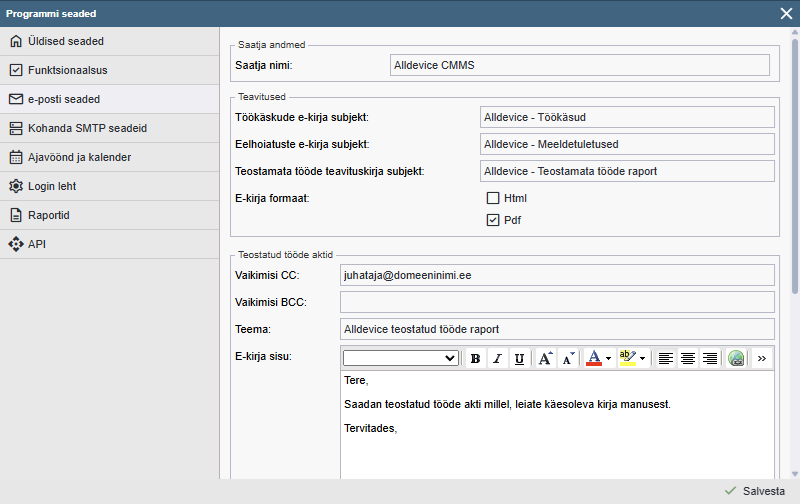The height and width of the screenshot is (504, 800).
Task: Apply underline formatting in the editor toolbar
Action: pyautogui.click(x=519, y=359)
